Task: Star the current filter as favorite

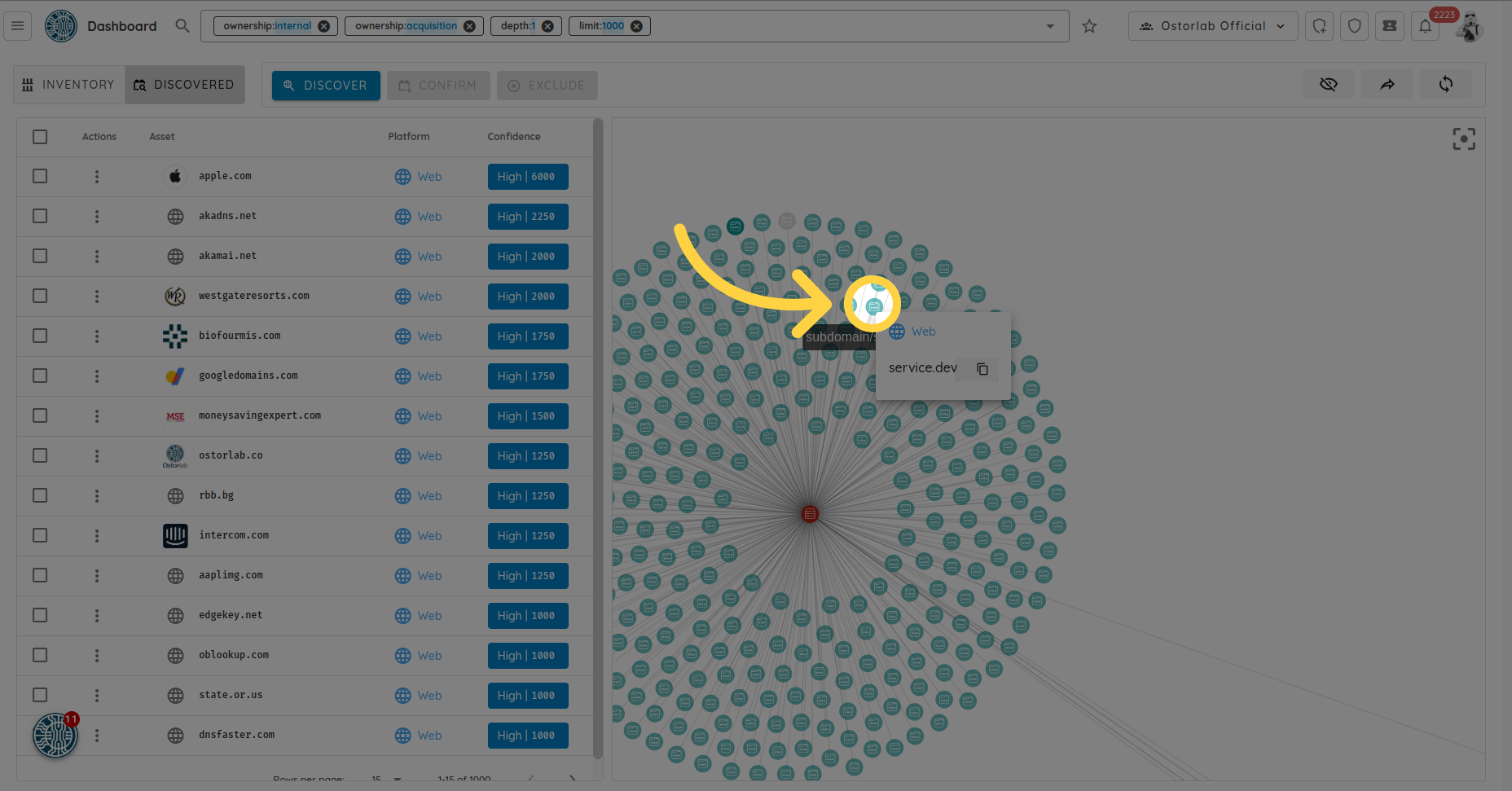Action: coord(1089,26)
